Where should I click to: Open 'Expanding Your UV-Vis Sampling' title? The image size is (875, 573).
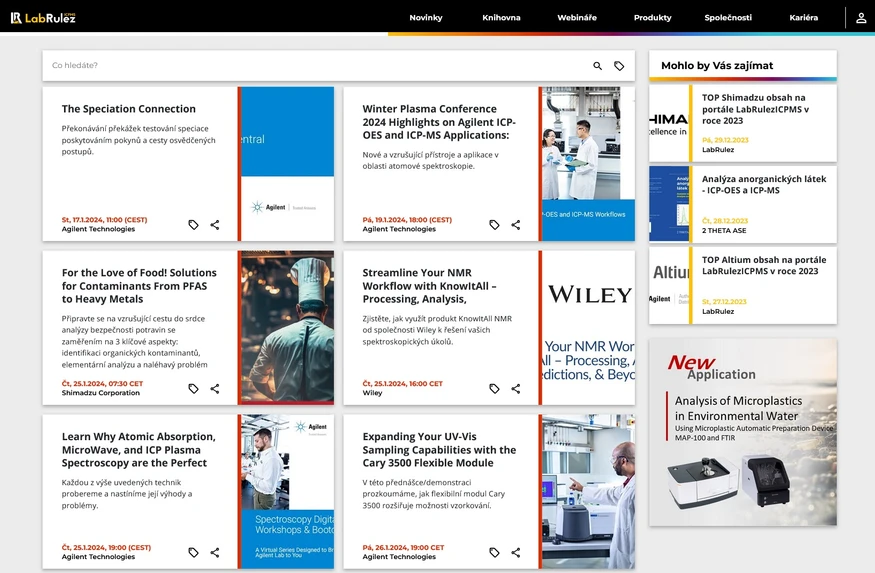click(x=439, y=450)
